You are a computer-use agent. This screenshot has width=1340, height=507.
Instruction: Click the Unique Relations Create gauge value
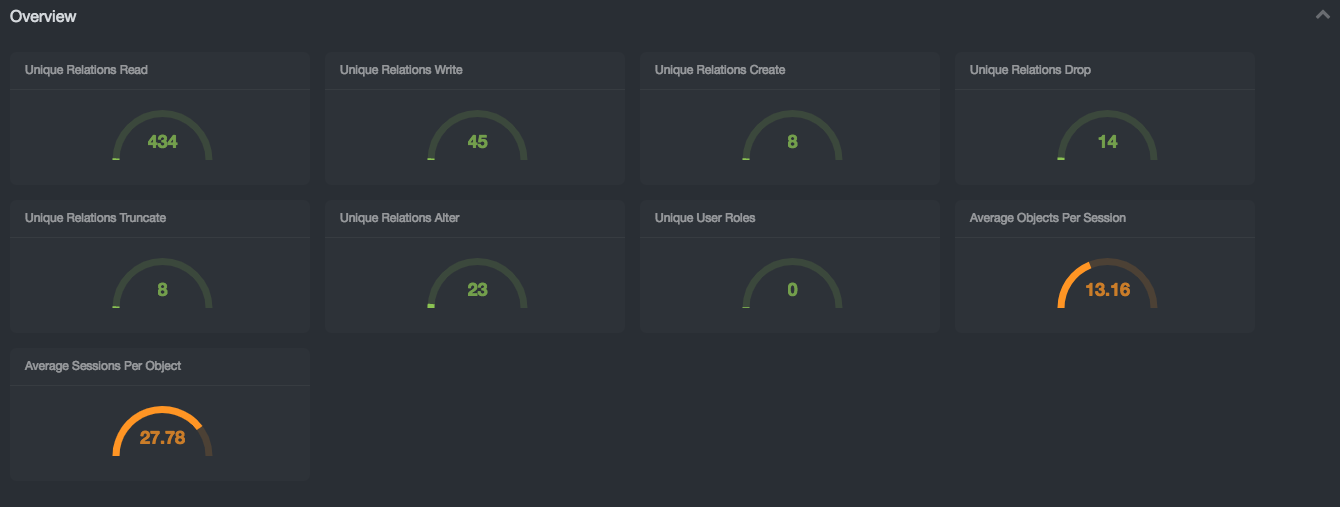(792, 141)
